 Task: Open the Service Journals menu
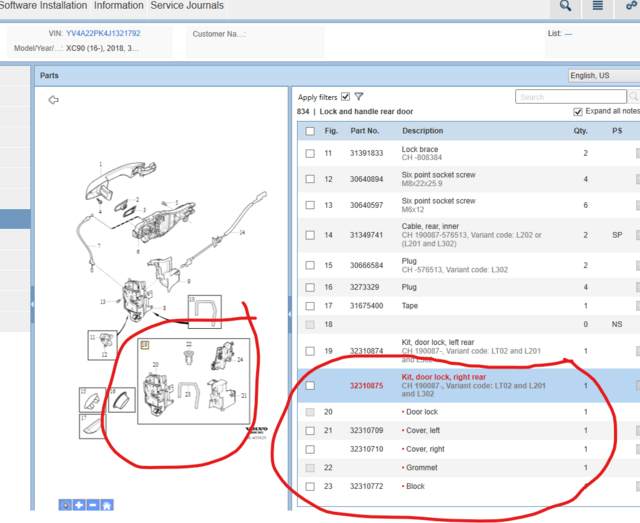pyautogui.click(x=187, y=6)
